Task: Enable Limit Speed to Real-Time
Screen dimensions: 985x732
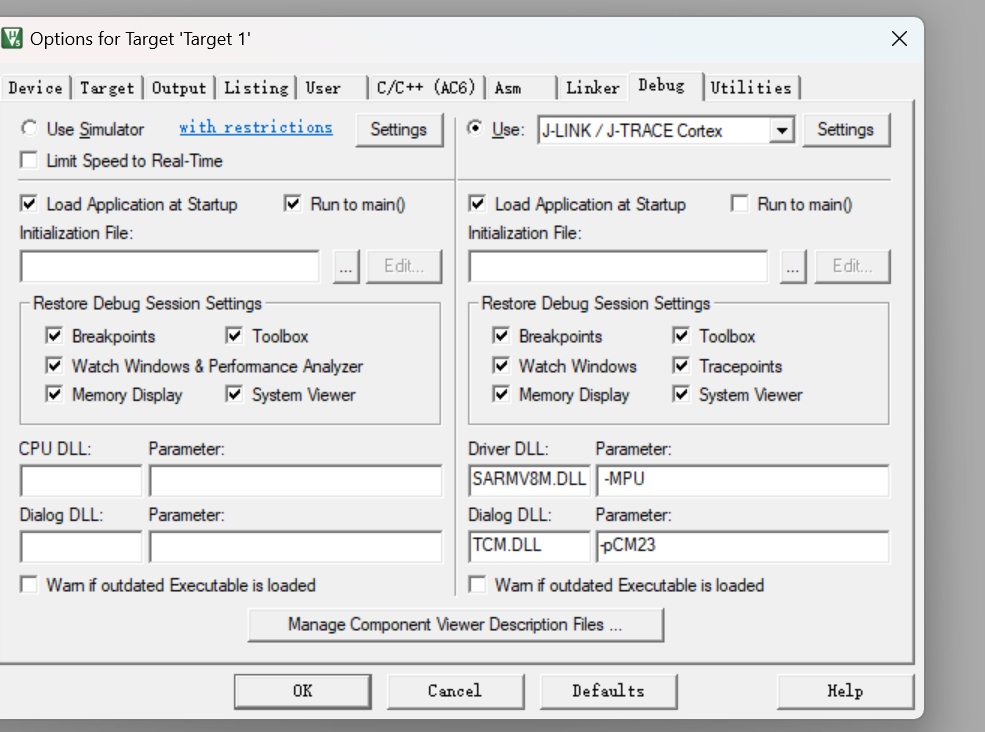Action: pos(29,160)
